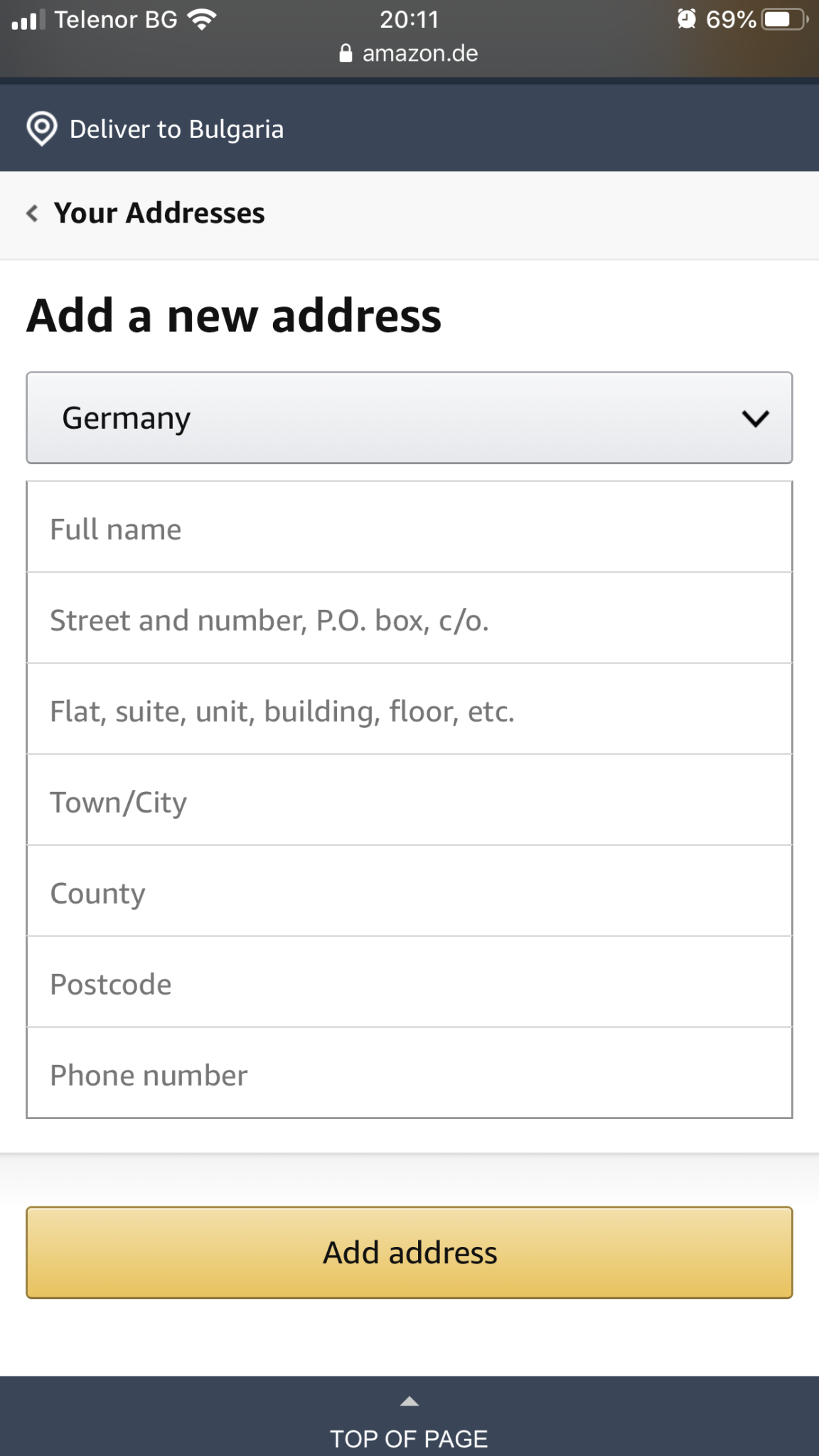Focus the Full name field
The height and width of the screenshot is (1456, 819).
click(x=409, y=529)
